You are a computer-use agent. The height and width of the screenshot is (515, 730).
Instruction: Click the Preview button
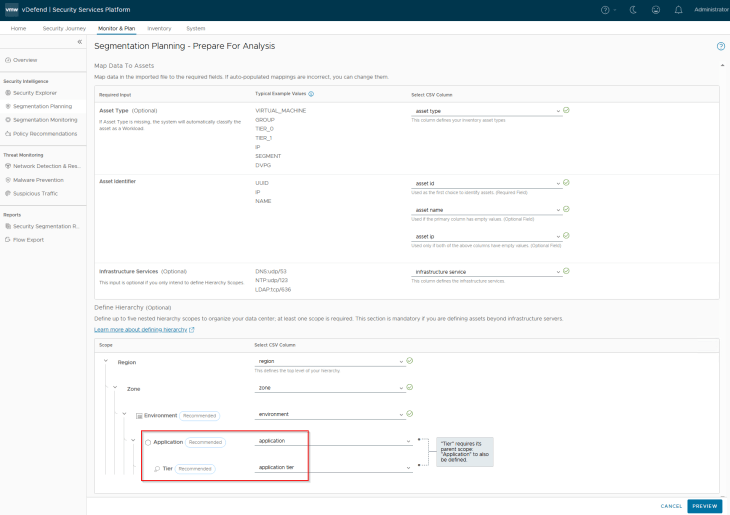(x=705, y=505)
